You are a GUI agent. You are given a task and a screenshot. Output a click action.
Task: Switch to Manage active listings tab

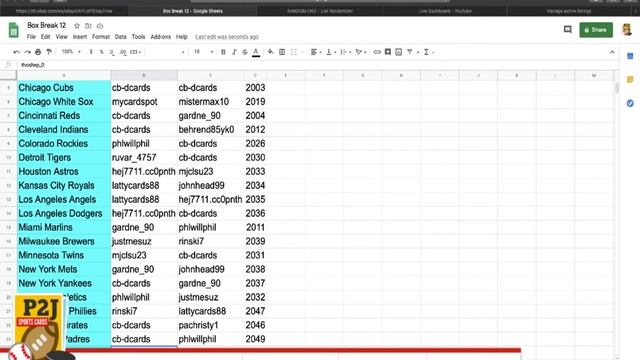[x=569, y=11]
